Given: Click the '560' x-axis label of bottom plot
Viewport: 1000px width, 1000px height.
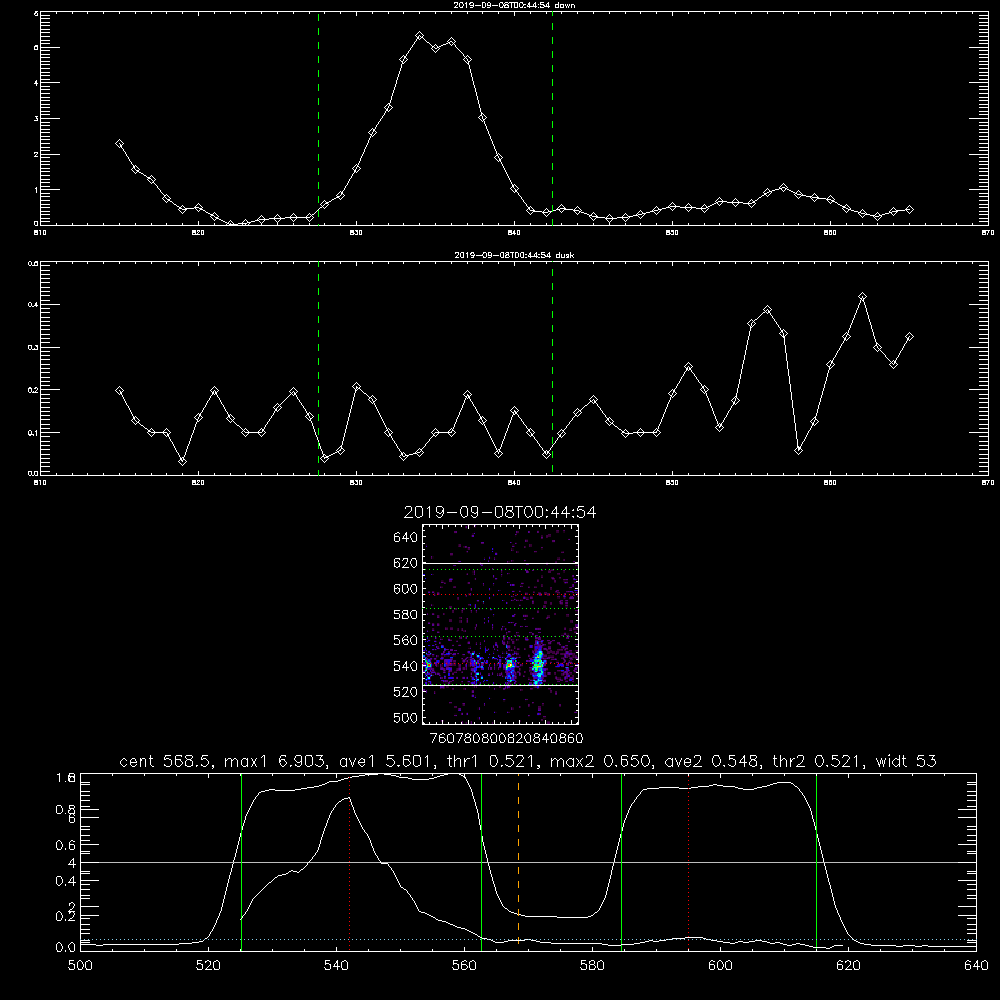Looking at the screenshot, I should pos(464,966).
